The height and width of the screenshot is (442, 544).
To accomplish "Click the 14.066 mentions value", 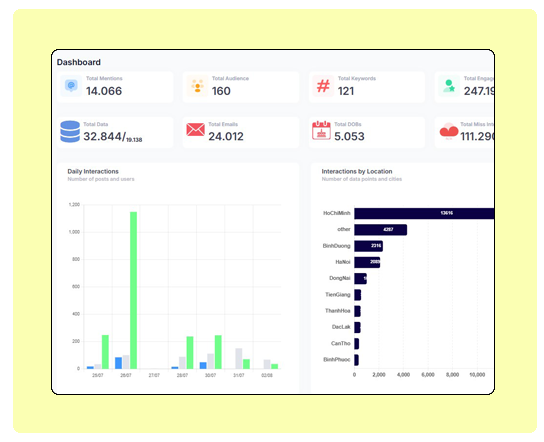I will [x=104, y=91].
